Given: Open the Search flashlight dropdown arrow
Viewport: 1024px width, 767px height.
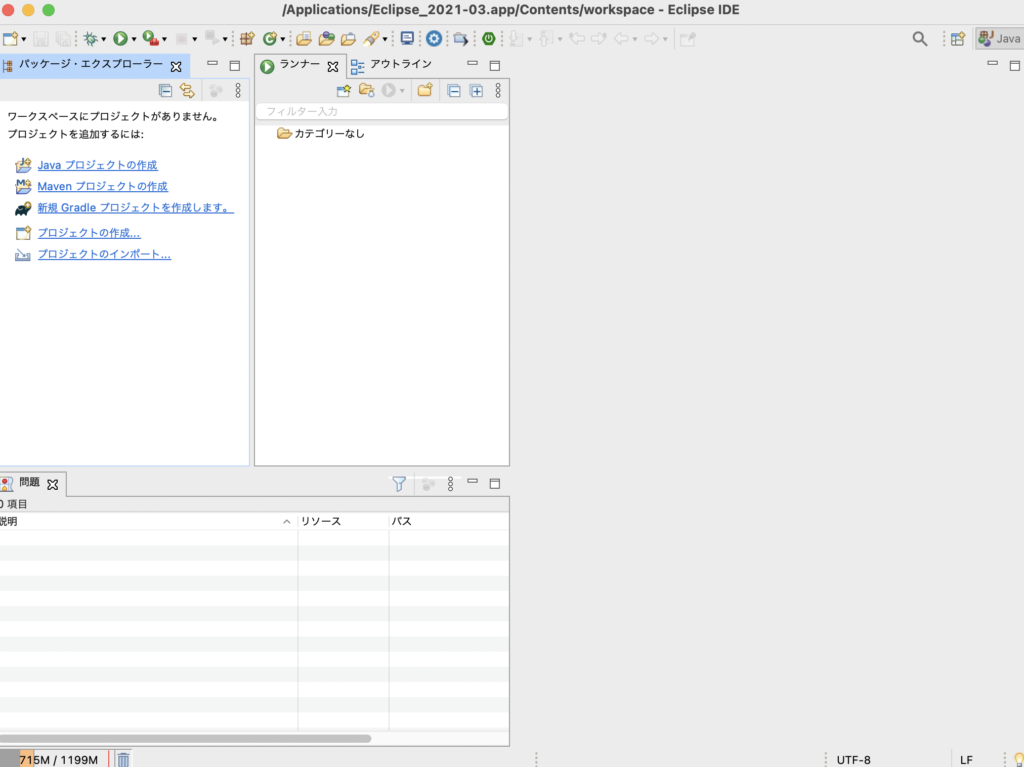Looking at the screenshot, I should click(385, 39).
